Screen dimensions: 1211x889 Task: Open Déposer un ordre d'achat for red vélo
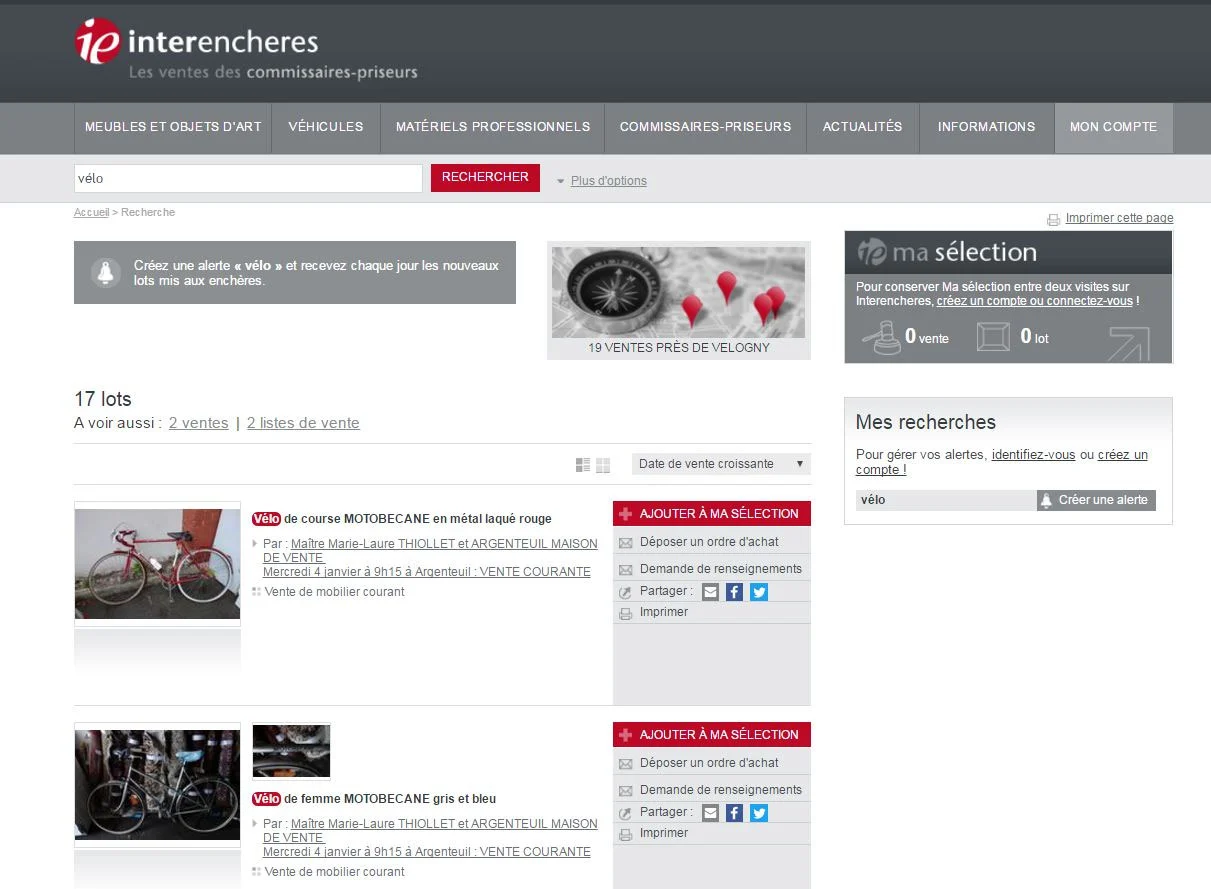(x=709, y=542)
